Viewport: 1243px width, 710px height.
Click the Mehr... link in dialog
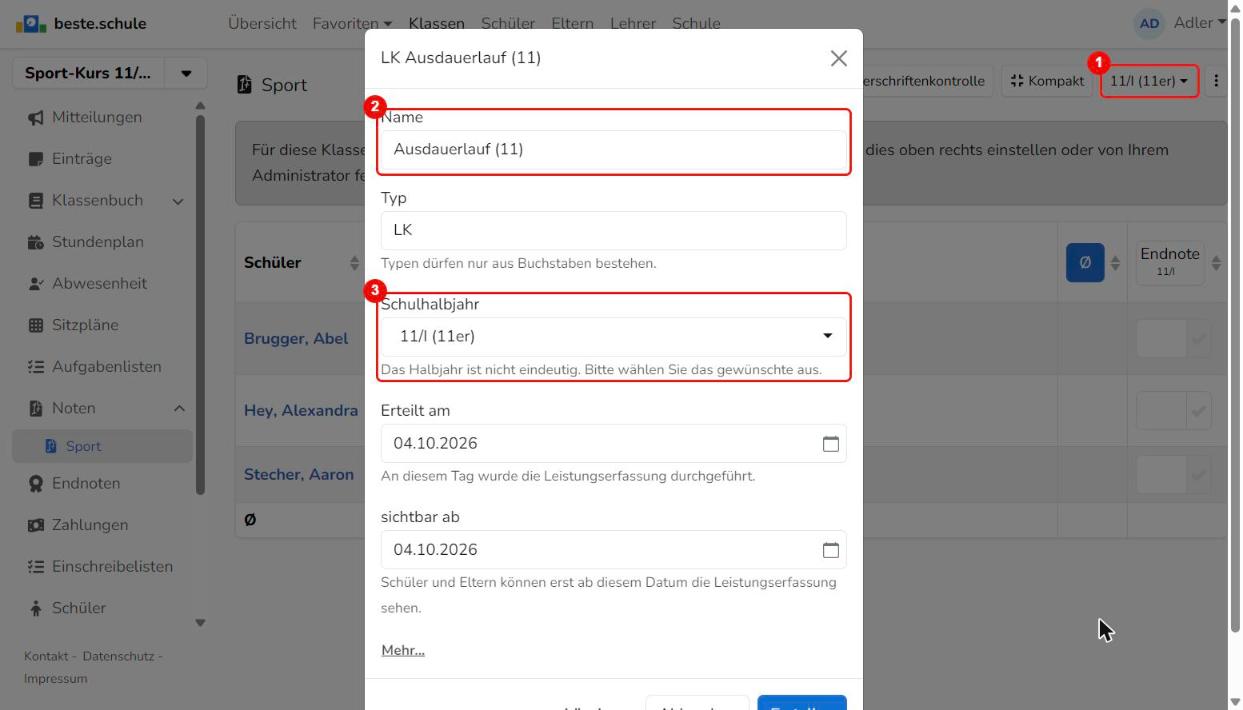[403, 650]
